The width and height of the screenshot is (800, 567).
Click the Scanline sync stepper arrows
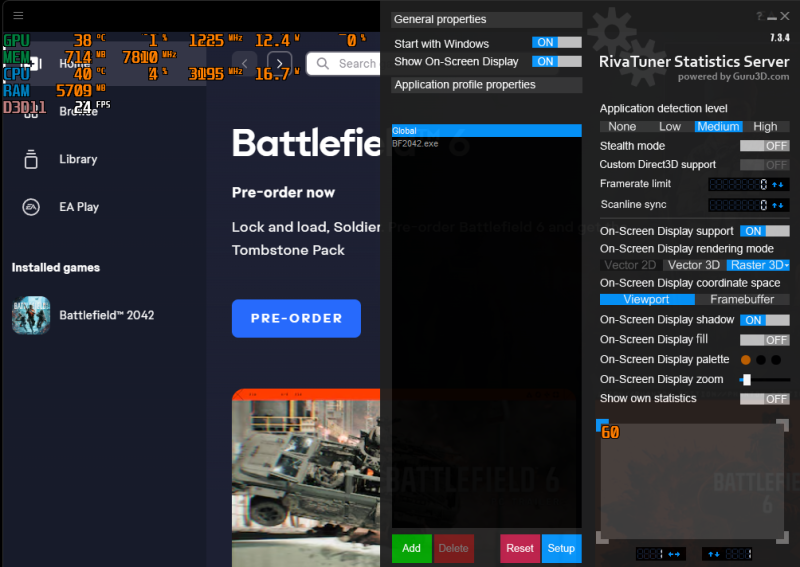[x=778, y=205]
